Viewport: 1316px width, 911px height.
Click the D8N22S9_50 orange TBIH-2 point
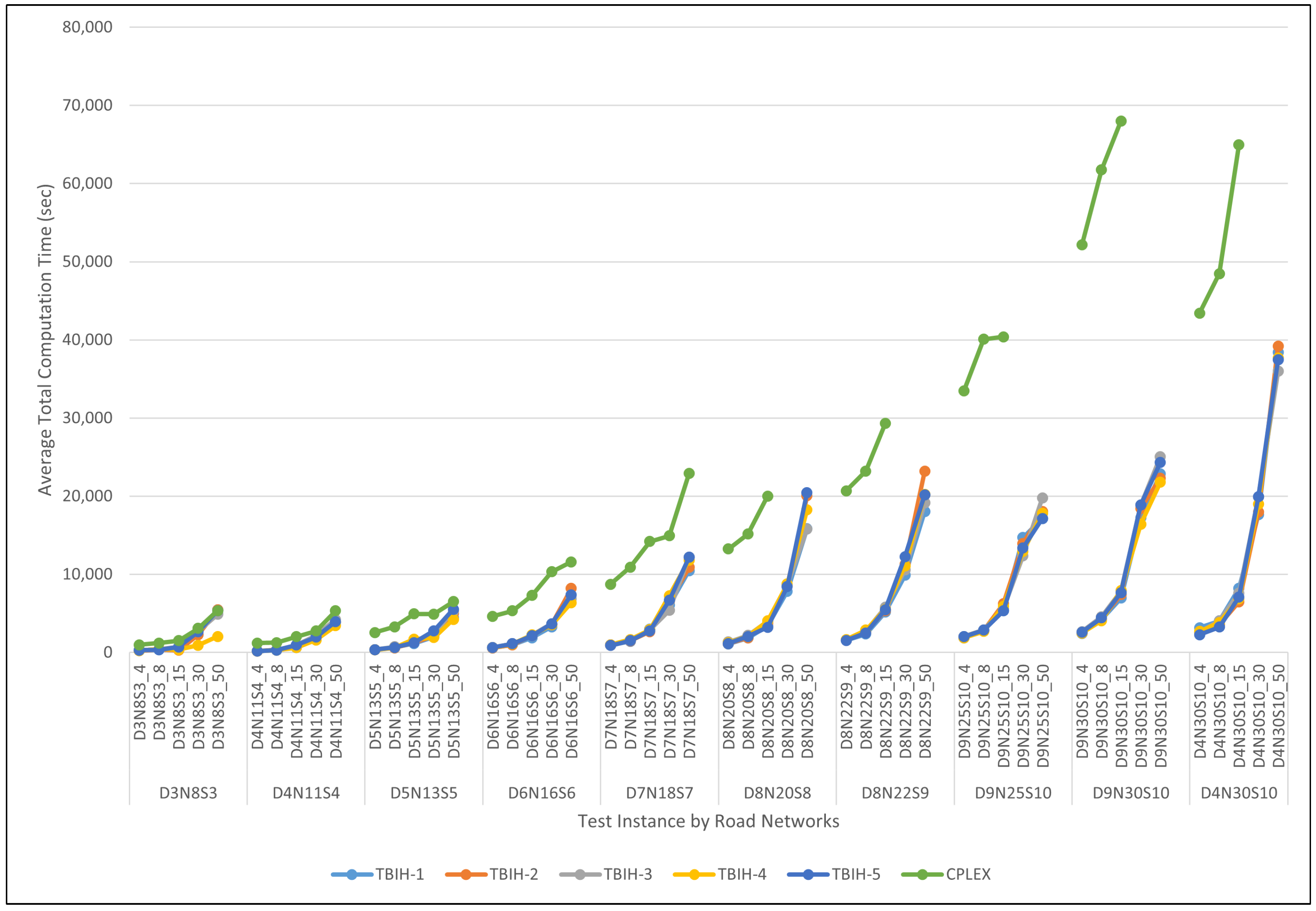[924, 471]
